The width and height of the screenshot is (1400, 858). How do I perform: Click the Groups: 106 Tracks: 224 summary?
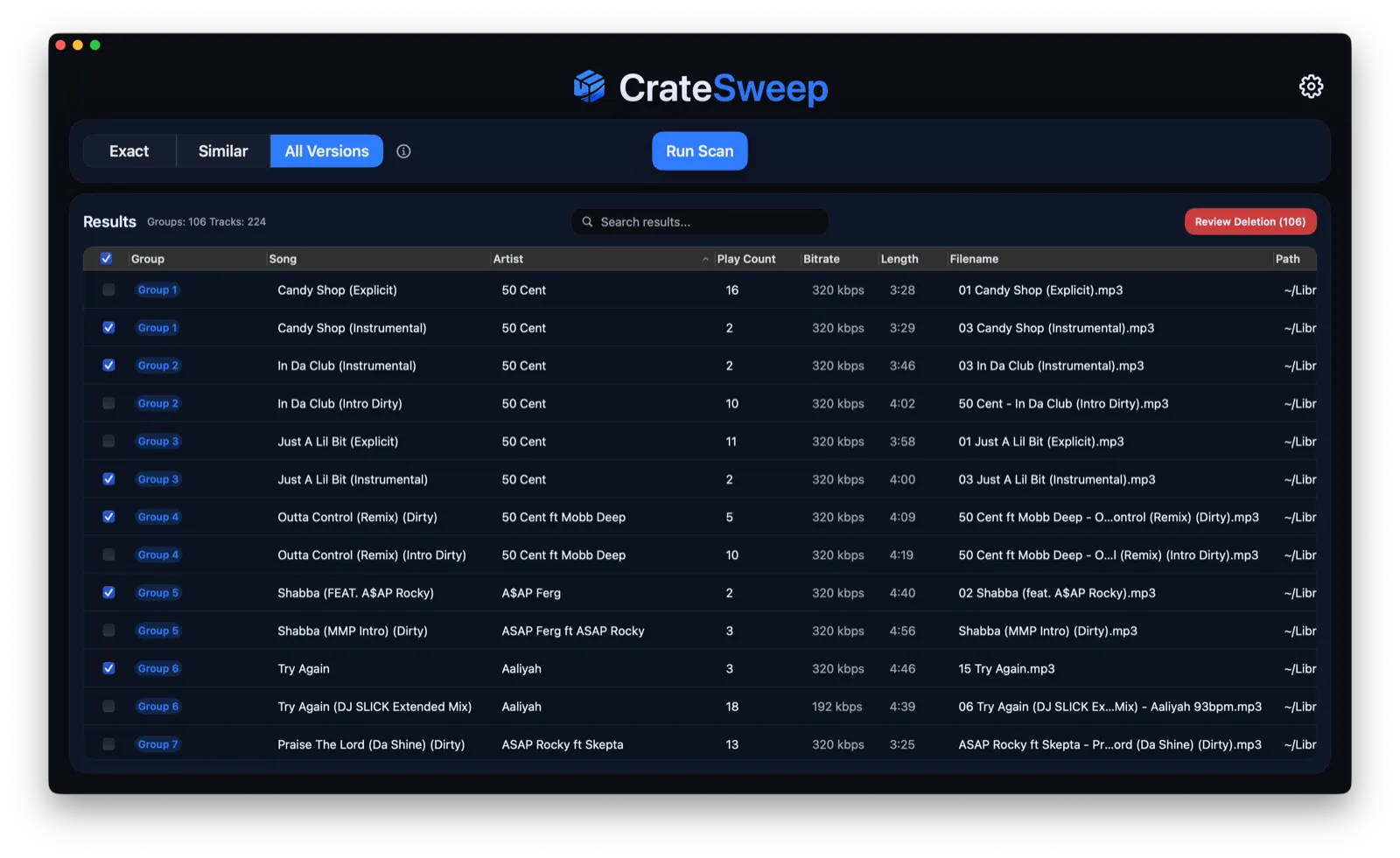coord(206,222)
